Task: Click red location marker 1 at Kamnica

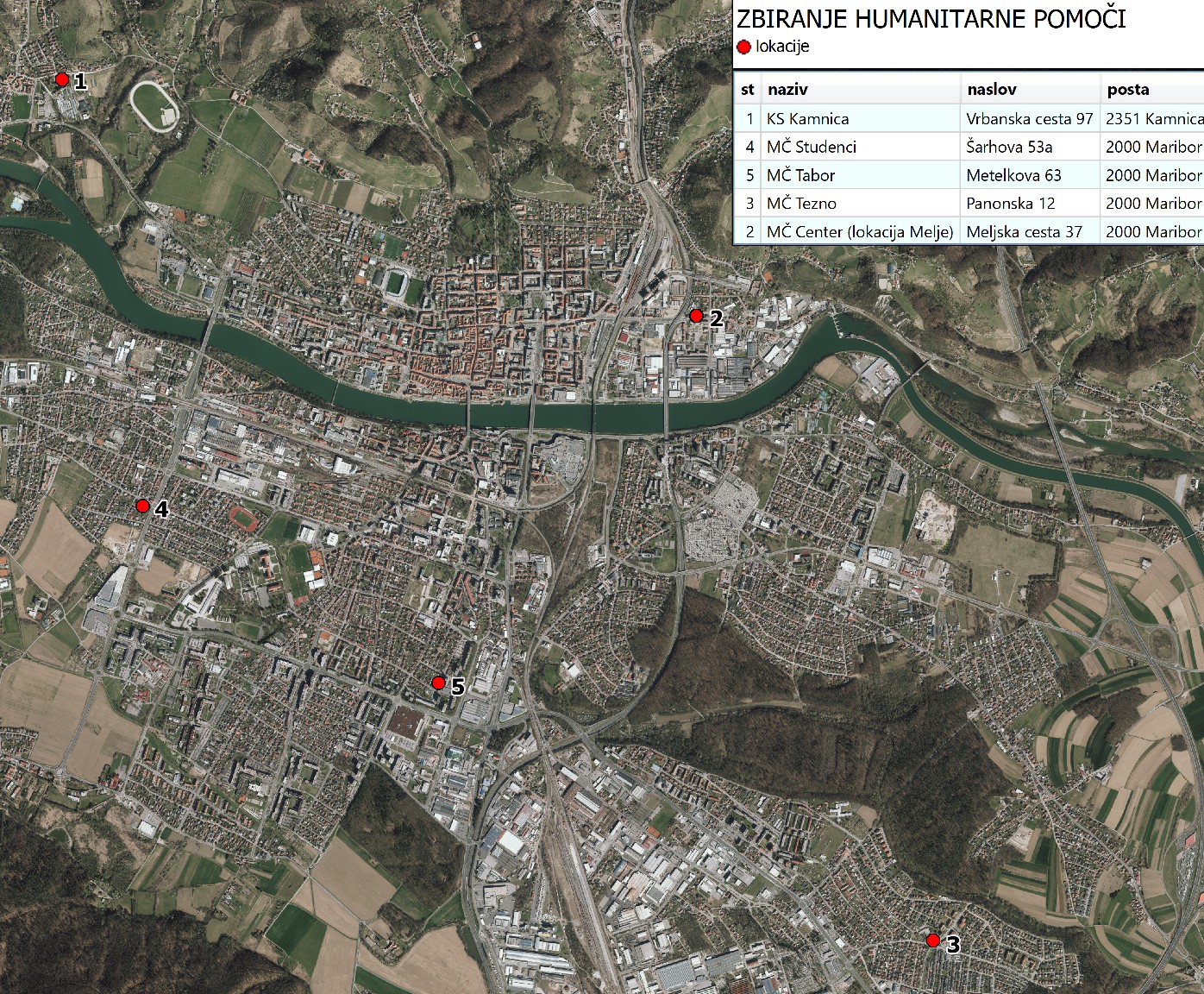Action: pos(62,79)
